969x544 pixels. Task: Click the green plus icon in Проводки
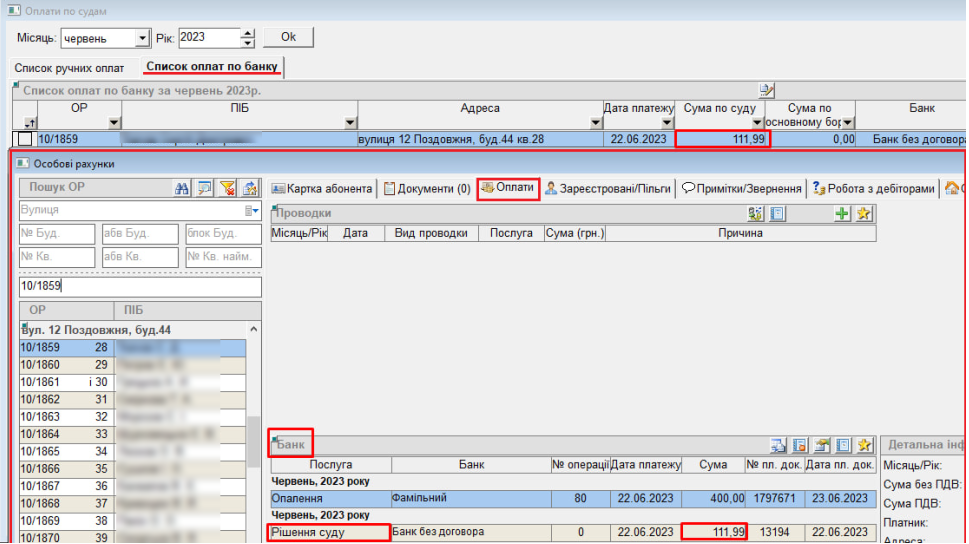click(x=843, y=213)
